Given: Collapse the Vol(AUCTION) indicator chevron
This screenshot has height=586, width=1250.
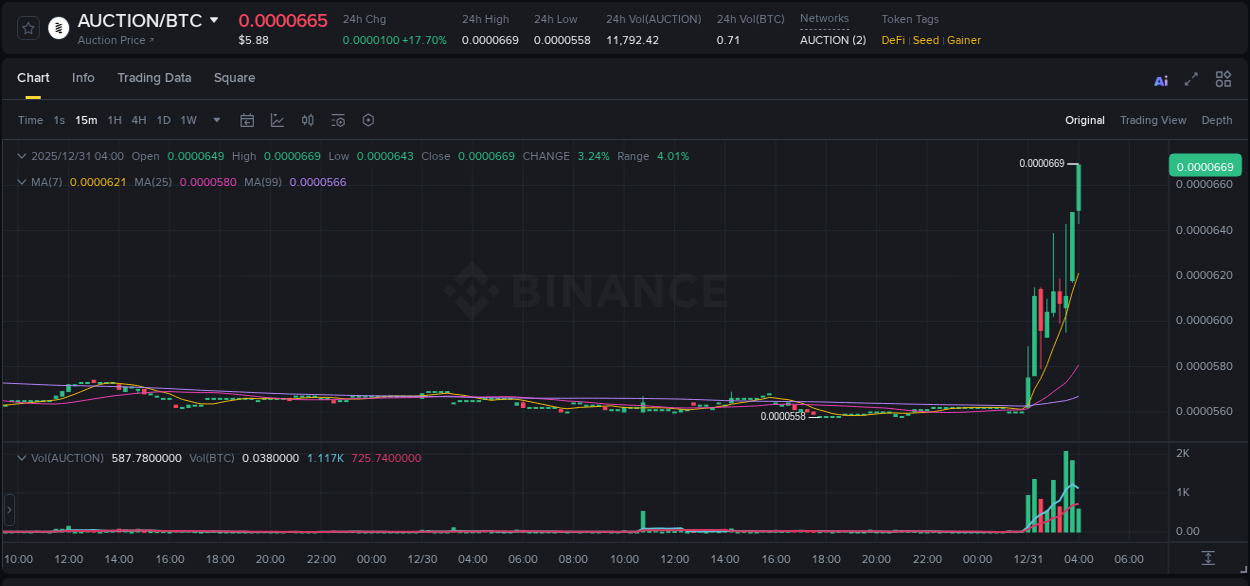Looking at the screenshot, I should pyautogui.click(x=22, y=458).
